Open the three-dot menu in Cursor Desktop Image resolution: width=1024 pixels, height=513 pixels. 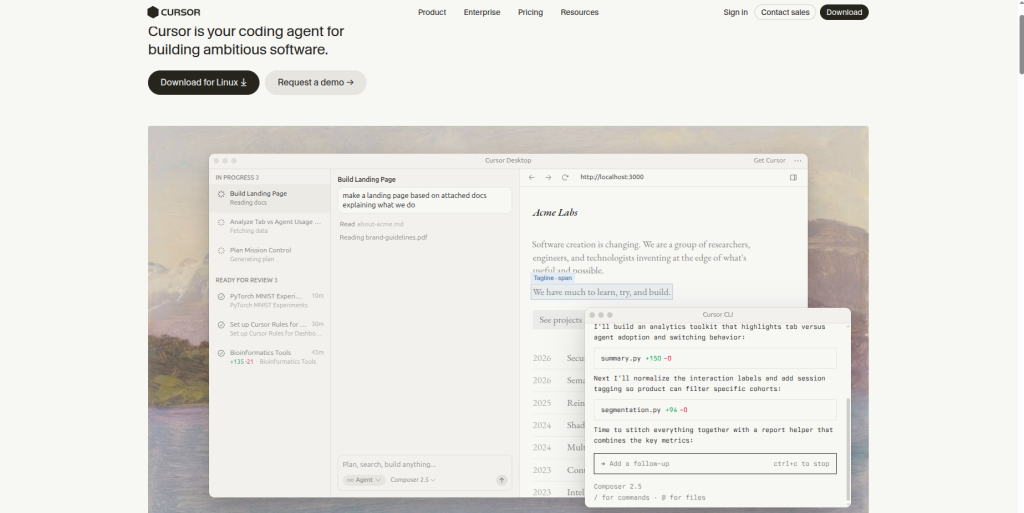(797, 161)
